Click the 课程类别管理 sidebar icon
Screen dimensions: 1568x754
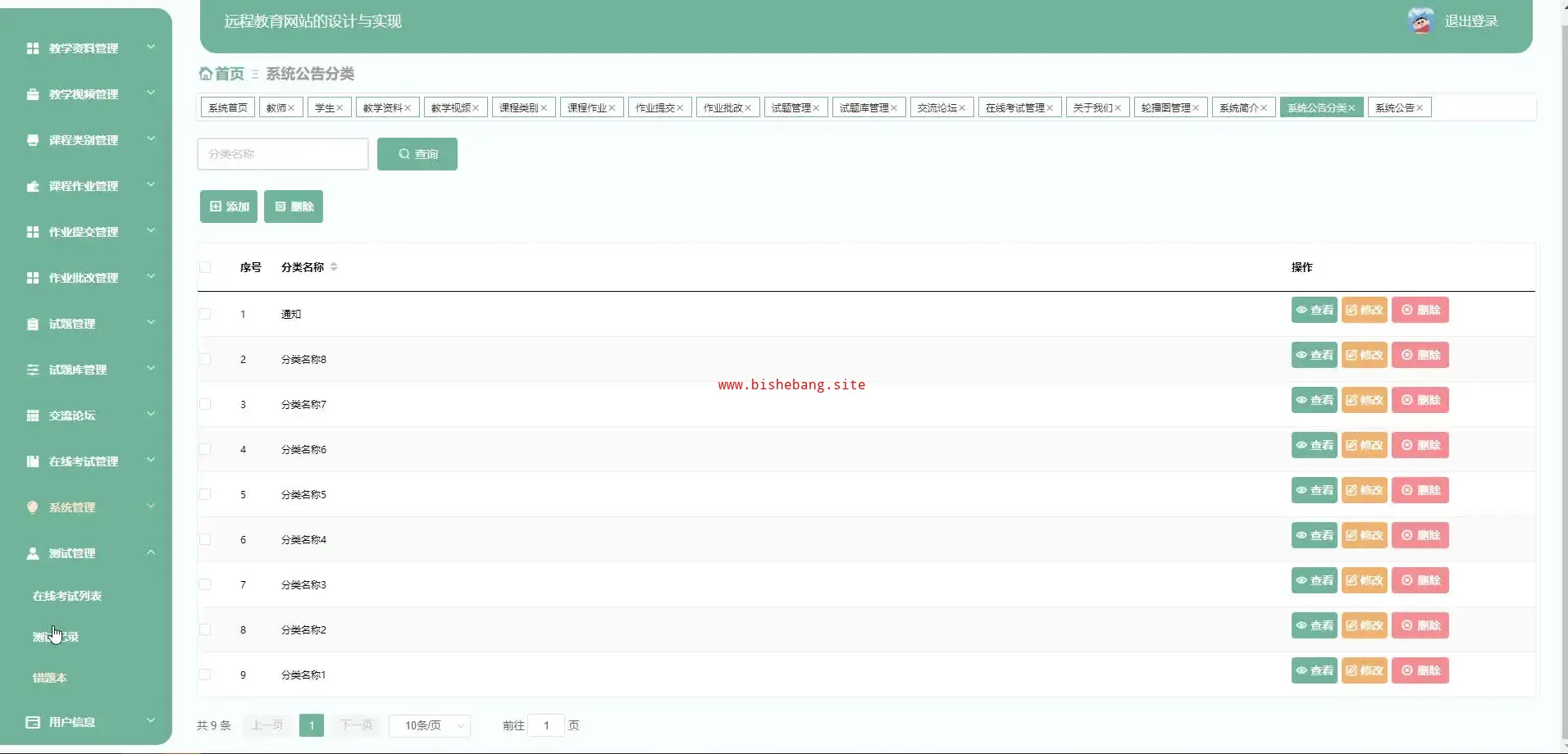tap(33, 140)
